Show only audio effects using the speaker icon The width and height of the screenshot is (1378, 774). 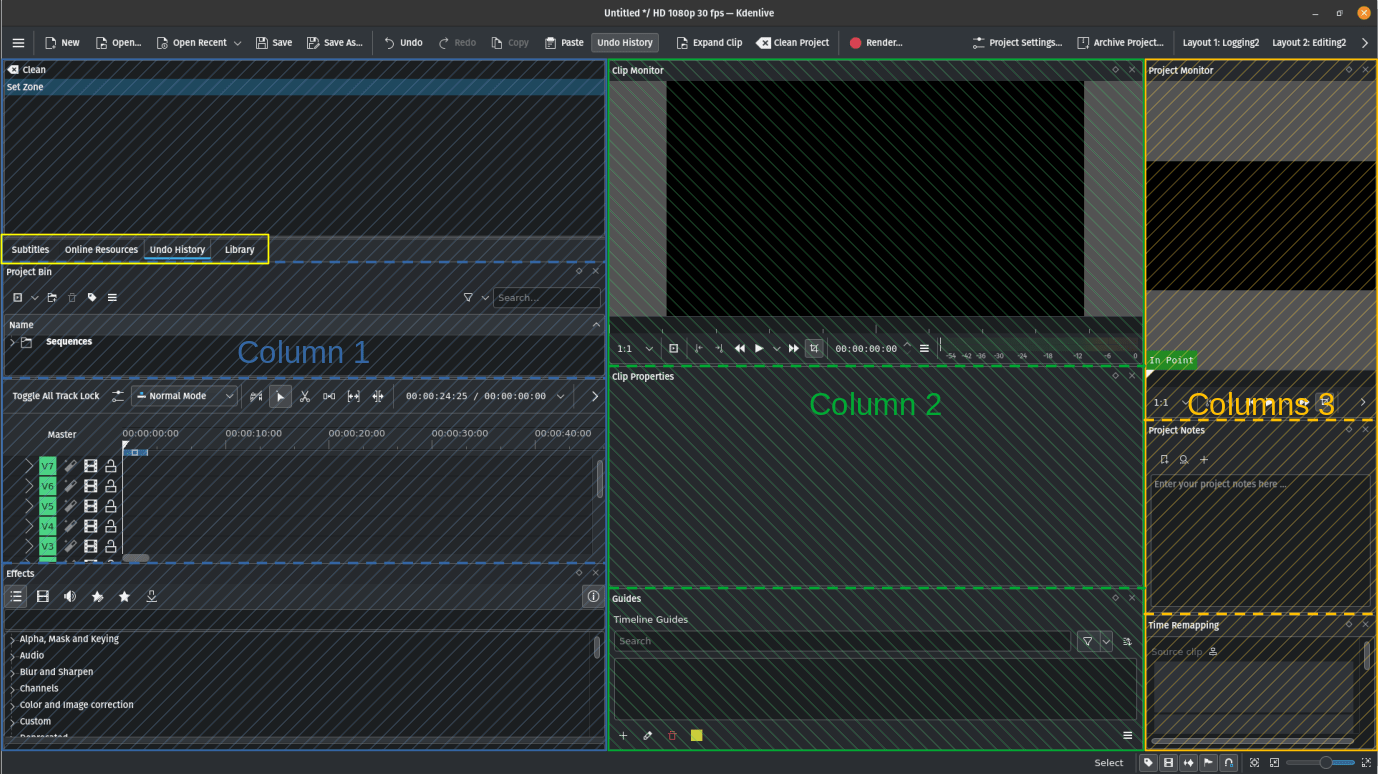69,596
